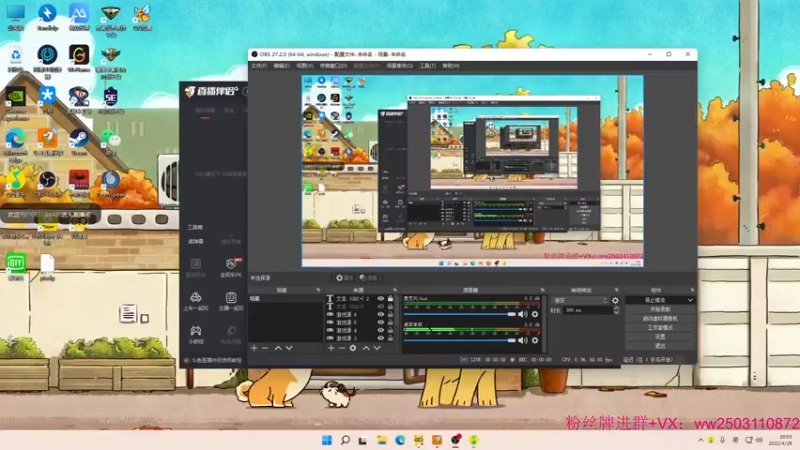Pop out the audio mixer dock panel
Image resolution: width=800 pixels, height=450 pixels.
(542, 290)
